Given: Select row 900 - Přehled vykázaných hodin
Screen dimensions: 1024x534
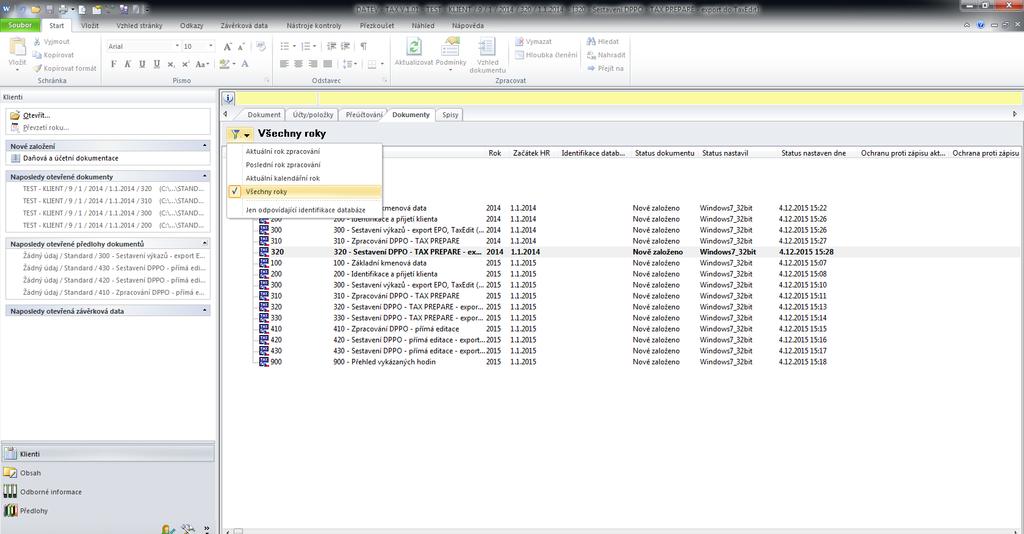Looking at the screenshot, I should pyautogui.click(x=542, y=362).
